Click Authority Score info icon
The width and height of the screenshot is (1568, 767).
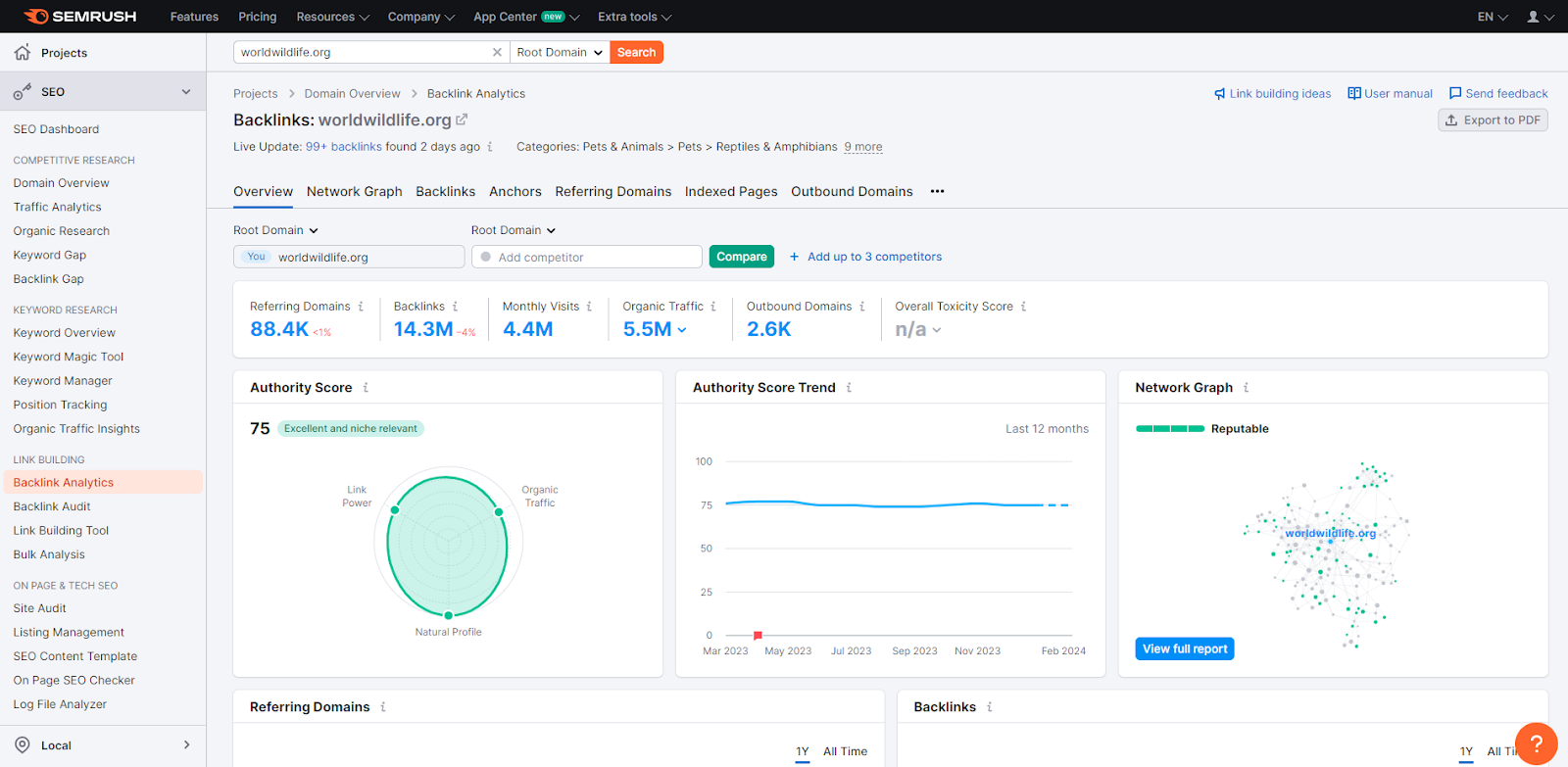click(x=366, y=388)
